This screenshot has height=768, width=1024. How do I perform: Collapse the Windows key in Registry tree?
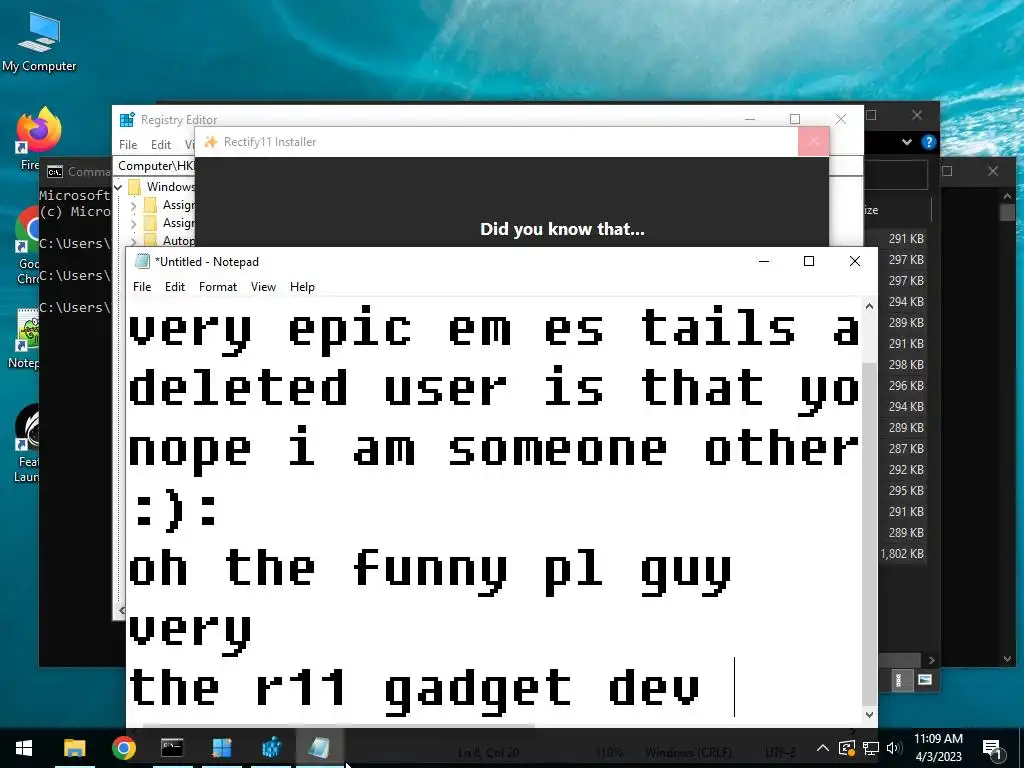[x=118, y=187]
